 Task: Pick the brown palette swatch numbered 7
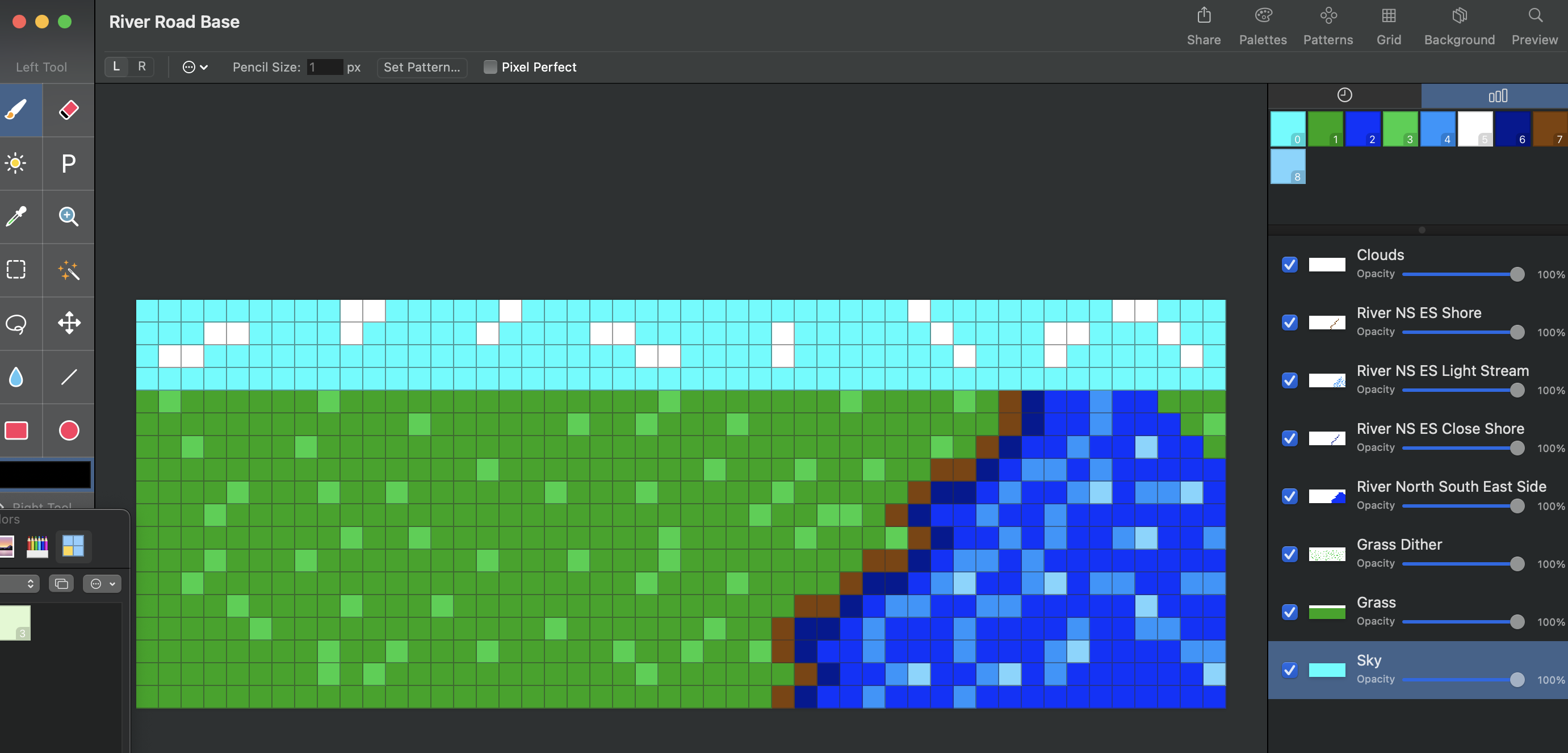tap(1550, 128)
